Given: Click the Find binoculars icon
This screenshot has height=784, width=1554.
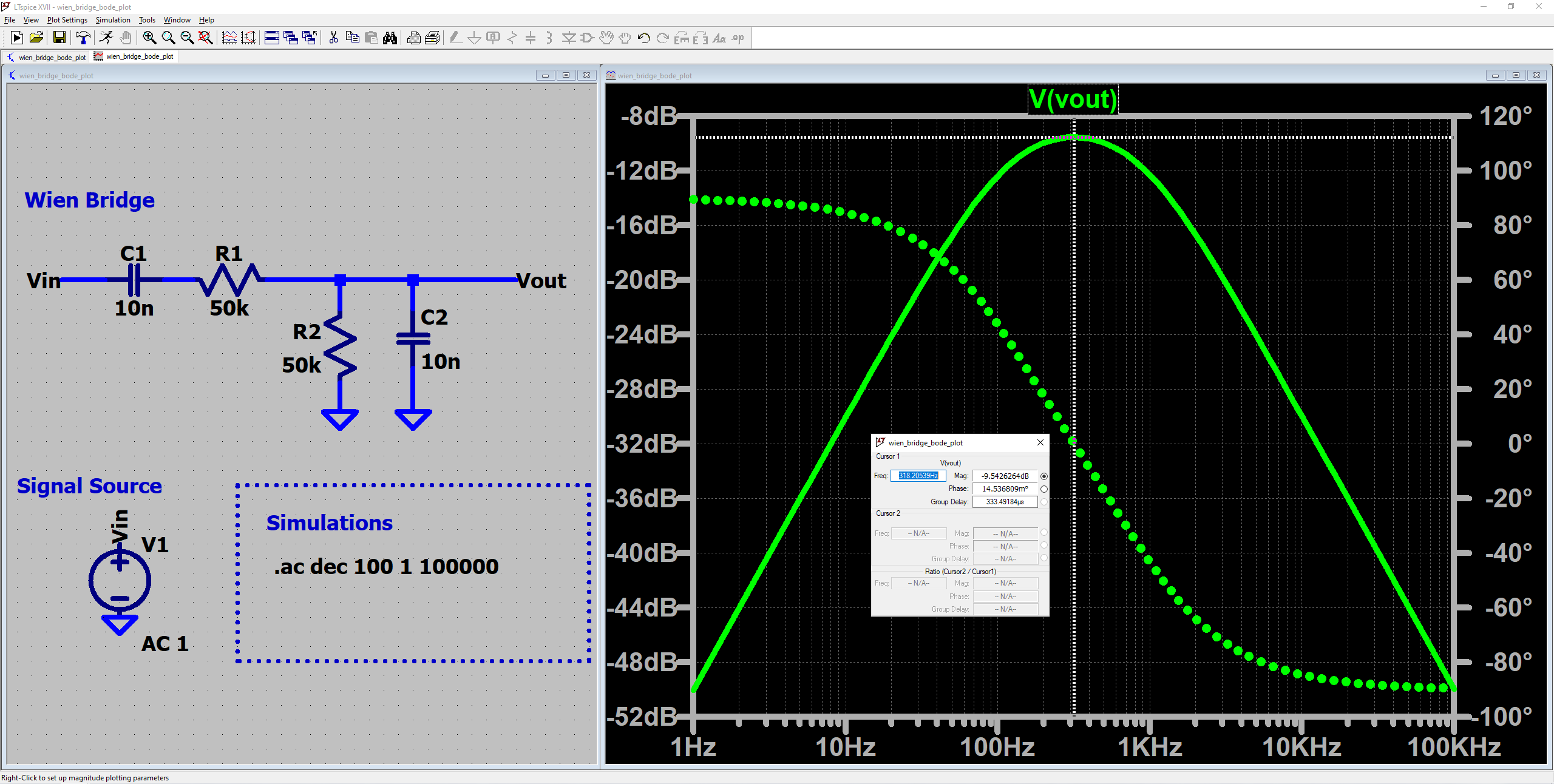Looking at the screenshot, I should click(x=390, y=38).
